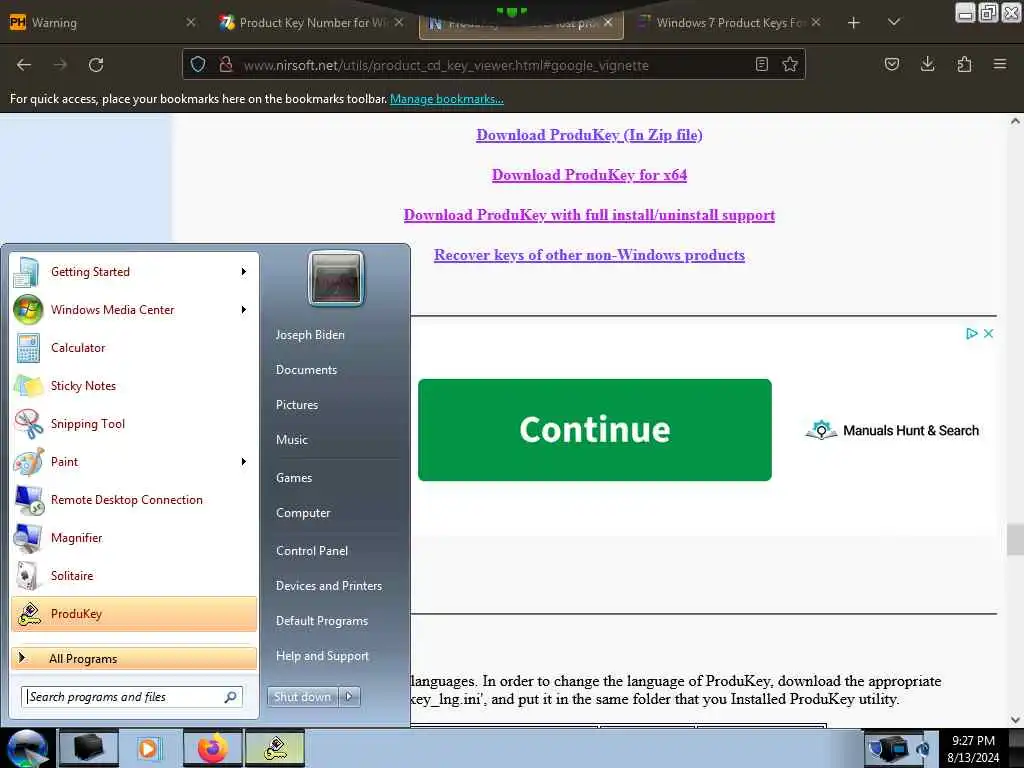Open Control Panel
The image size is (1024, 768).
(312, 551)
